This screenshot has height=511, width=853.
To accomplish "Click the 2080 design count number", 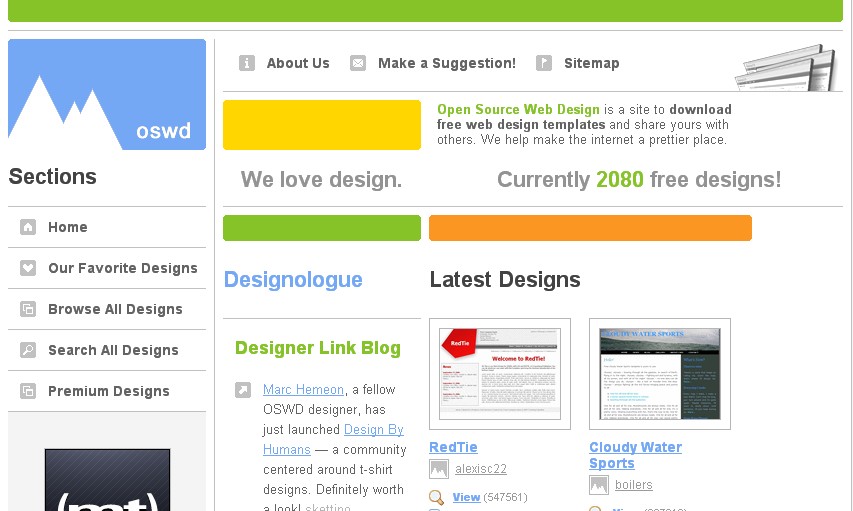I will click(620, 180).
